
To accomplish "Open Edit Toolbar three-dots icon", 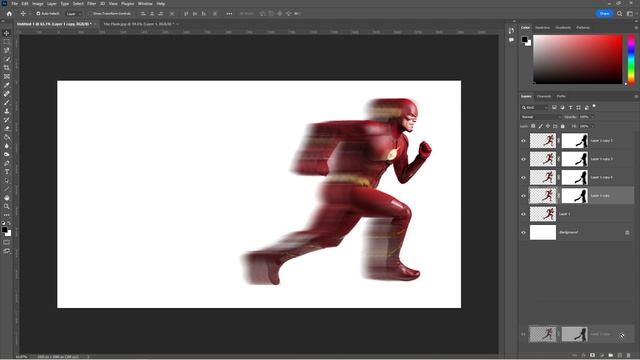I will 7,215.
